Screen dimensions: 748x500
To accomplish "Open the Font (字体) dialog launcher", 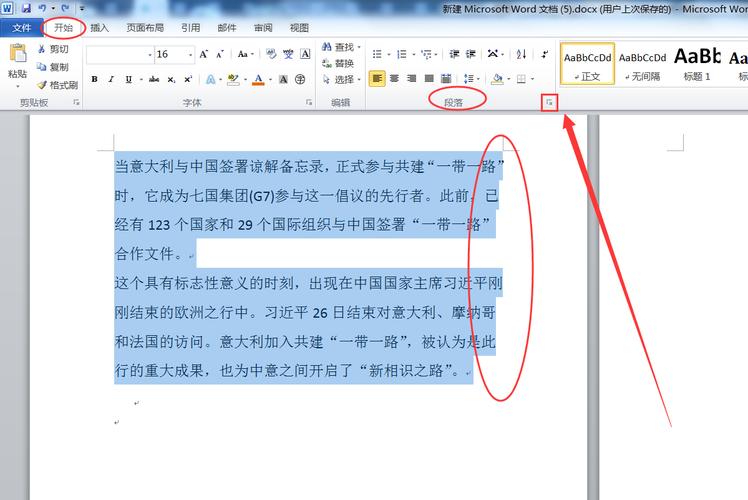I will (309, 102).
